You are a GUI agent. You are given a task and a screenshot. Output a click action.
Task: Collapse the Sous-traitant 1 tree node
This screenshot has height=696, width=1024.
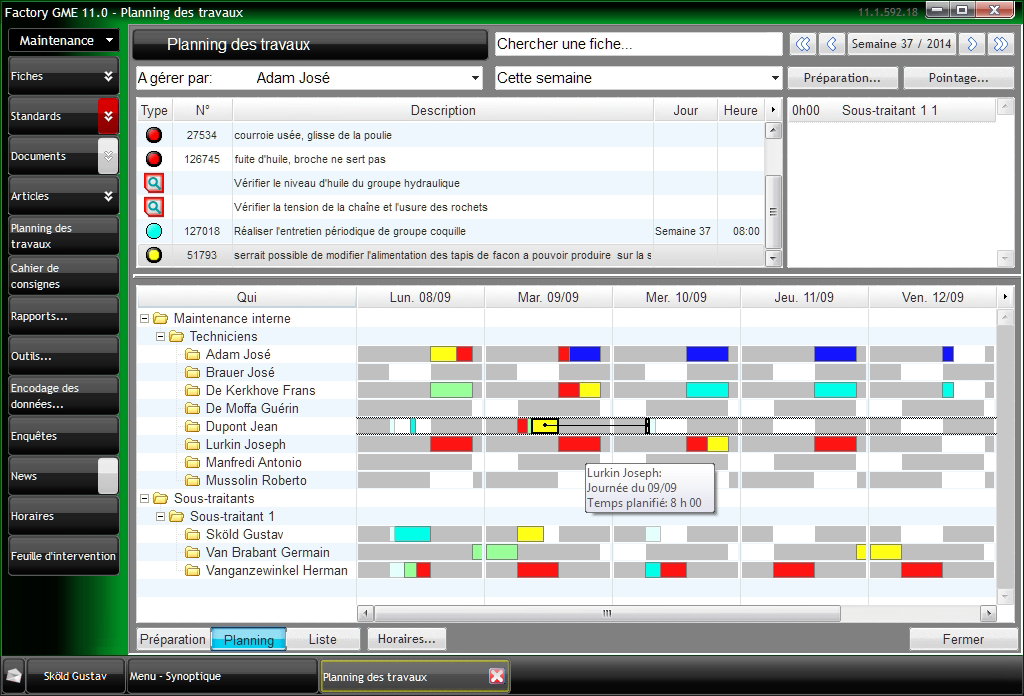160,516
